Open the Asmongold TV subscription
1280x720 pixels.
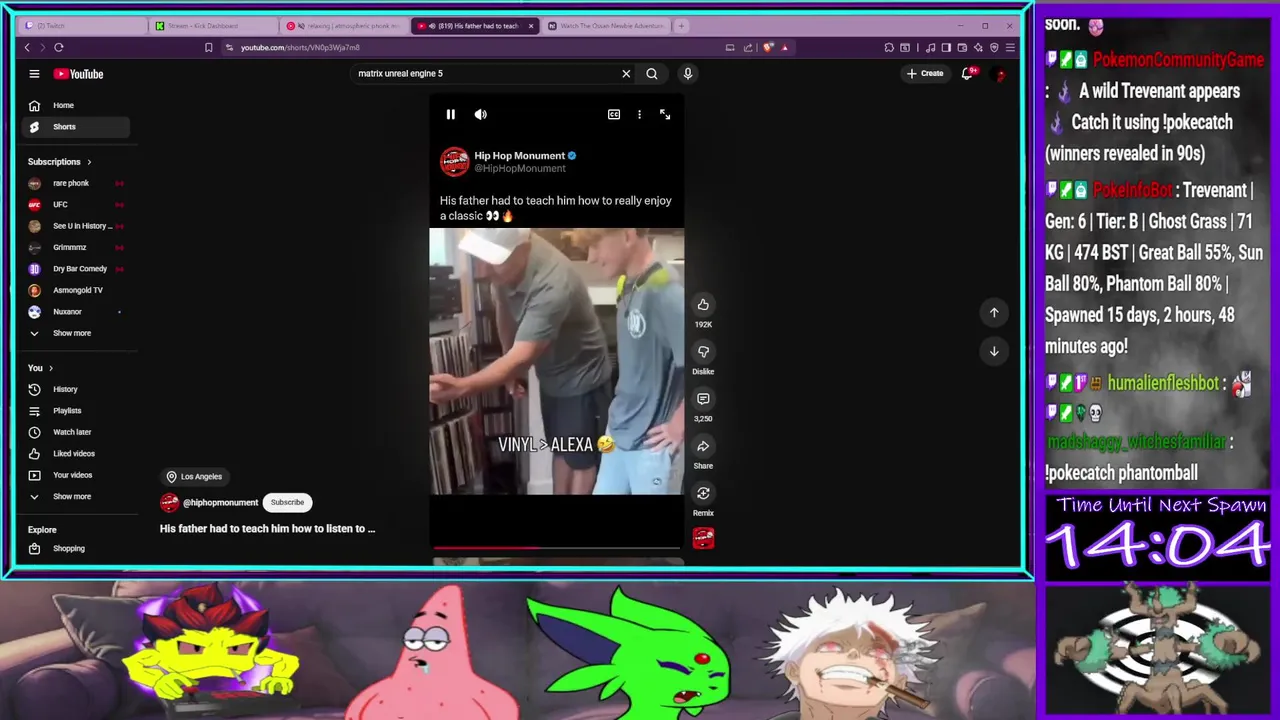click(76, 290)
